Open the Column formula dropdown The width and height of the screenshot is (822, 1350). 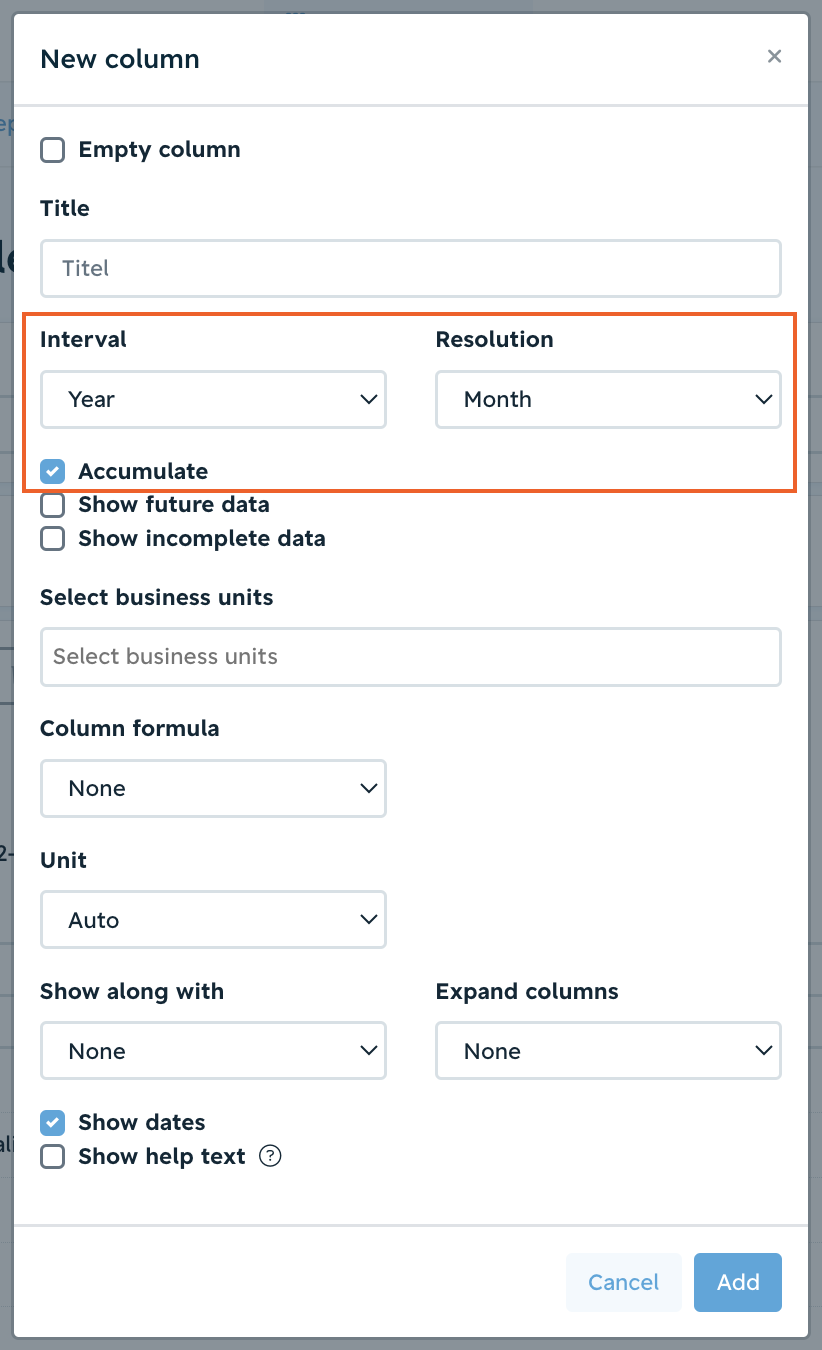tap(213, 789)
